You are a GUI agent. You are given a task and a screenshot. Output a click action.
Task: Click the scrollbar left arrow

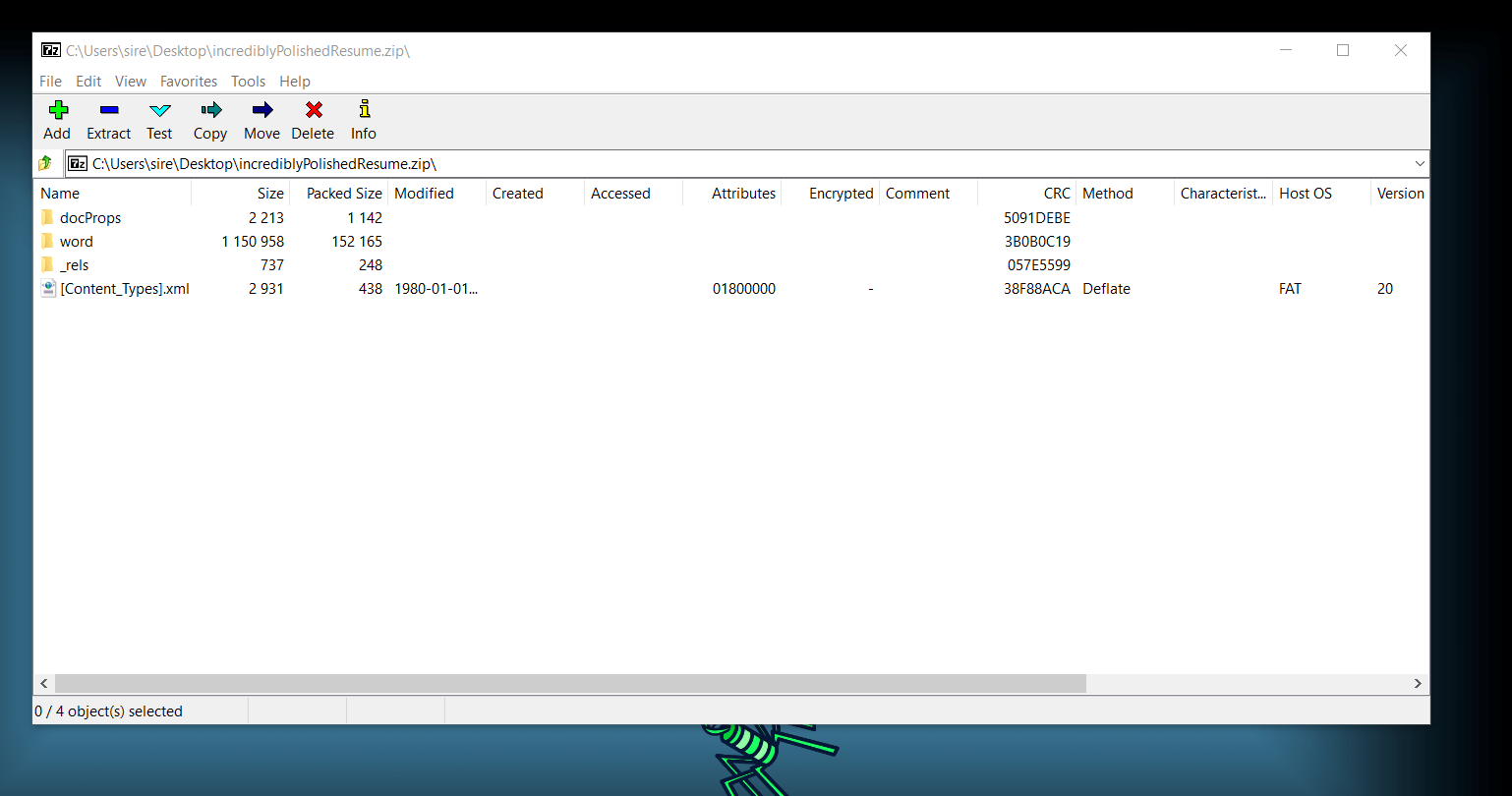pyautogui.click(x=43, y=683)
